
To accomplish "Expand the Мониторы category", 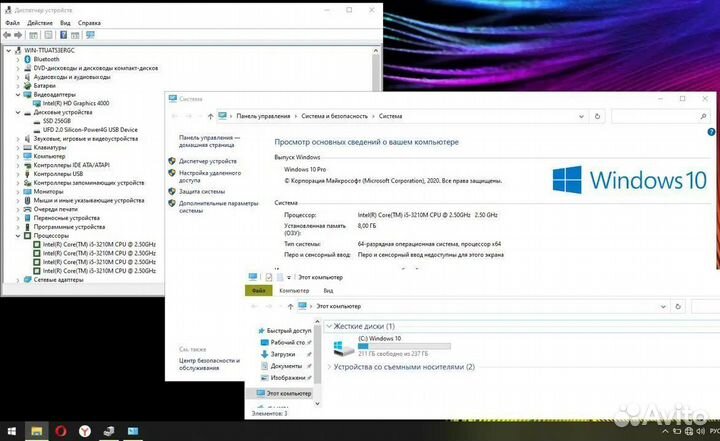I will tap(18, 192).
